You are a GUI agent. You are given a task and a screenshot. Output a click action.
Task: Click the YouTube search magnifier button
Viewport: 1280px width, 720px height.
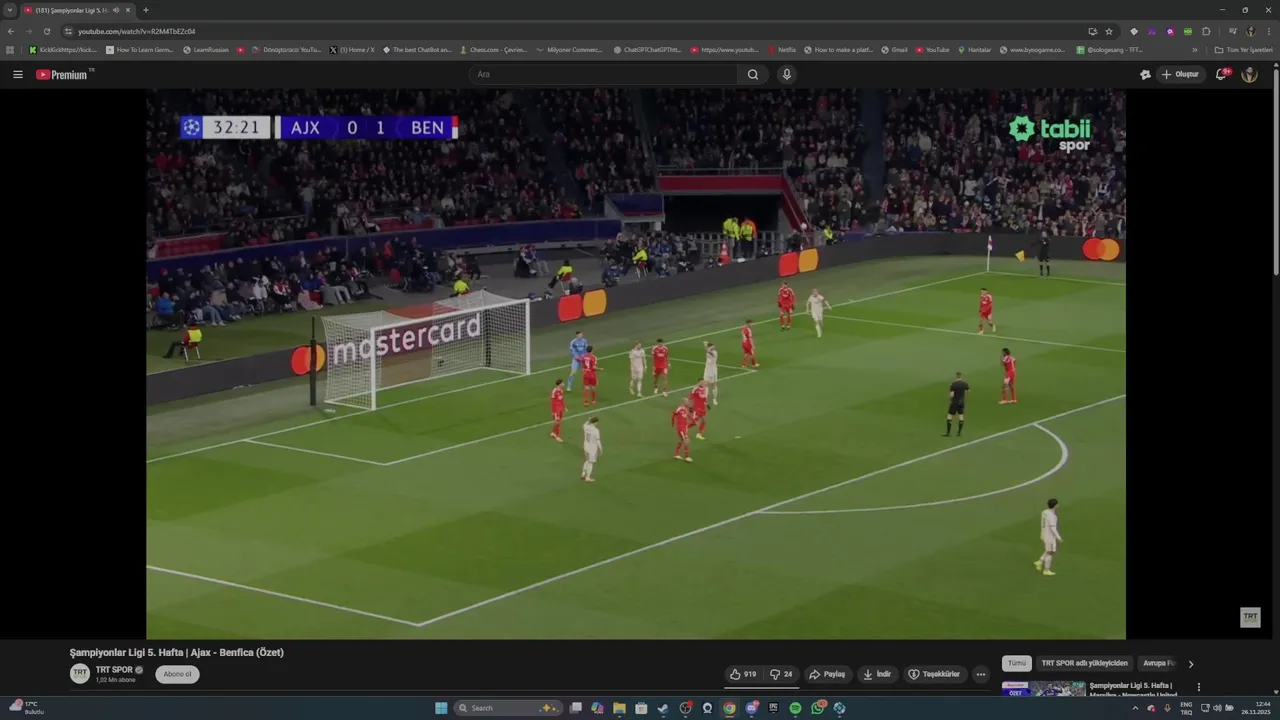click(753, 74)
